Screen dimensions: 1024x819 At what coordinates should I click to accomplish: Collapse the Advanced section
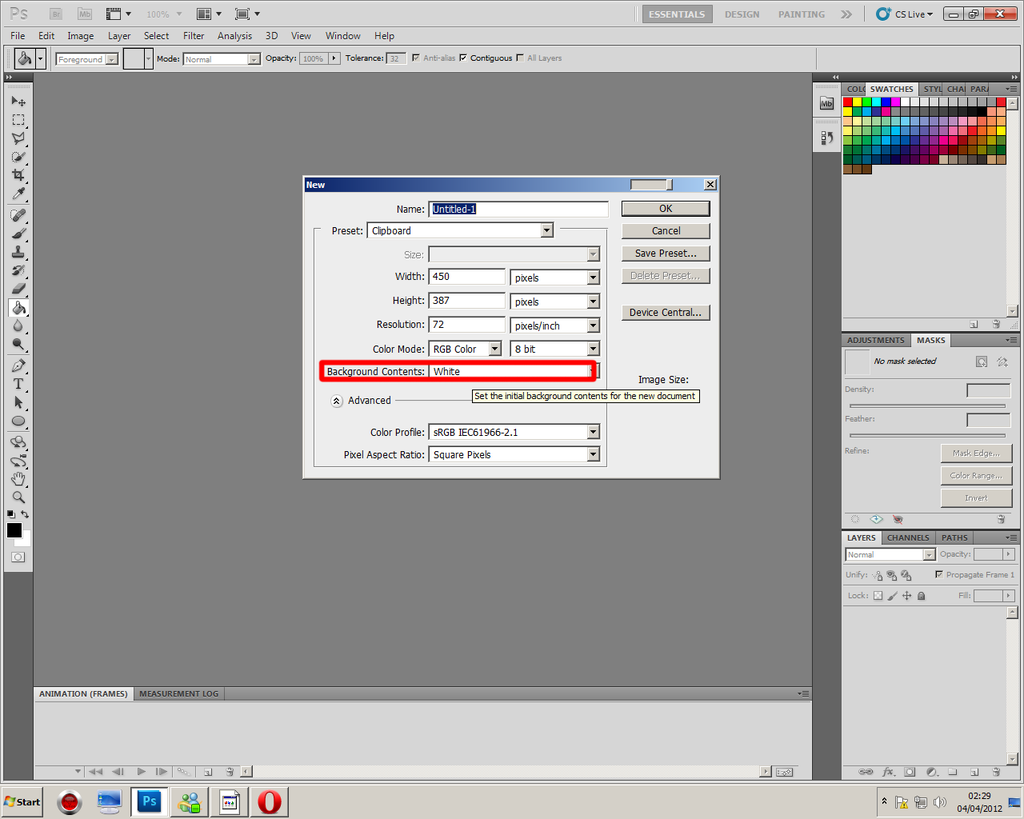pyautogui.click(x=337, y=400)
